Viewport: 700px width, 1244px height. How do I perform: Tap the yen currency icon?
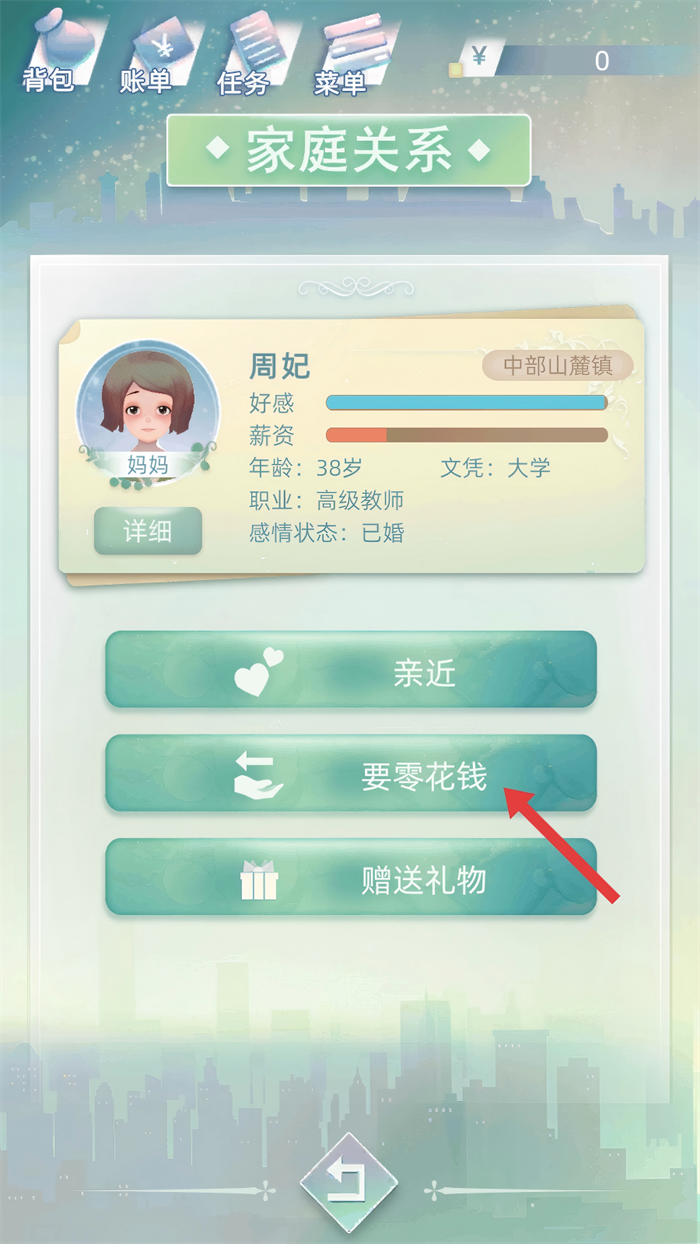[480, 58]
